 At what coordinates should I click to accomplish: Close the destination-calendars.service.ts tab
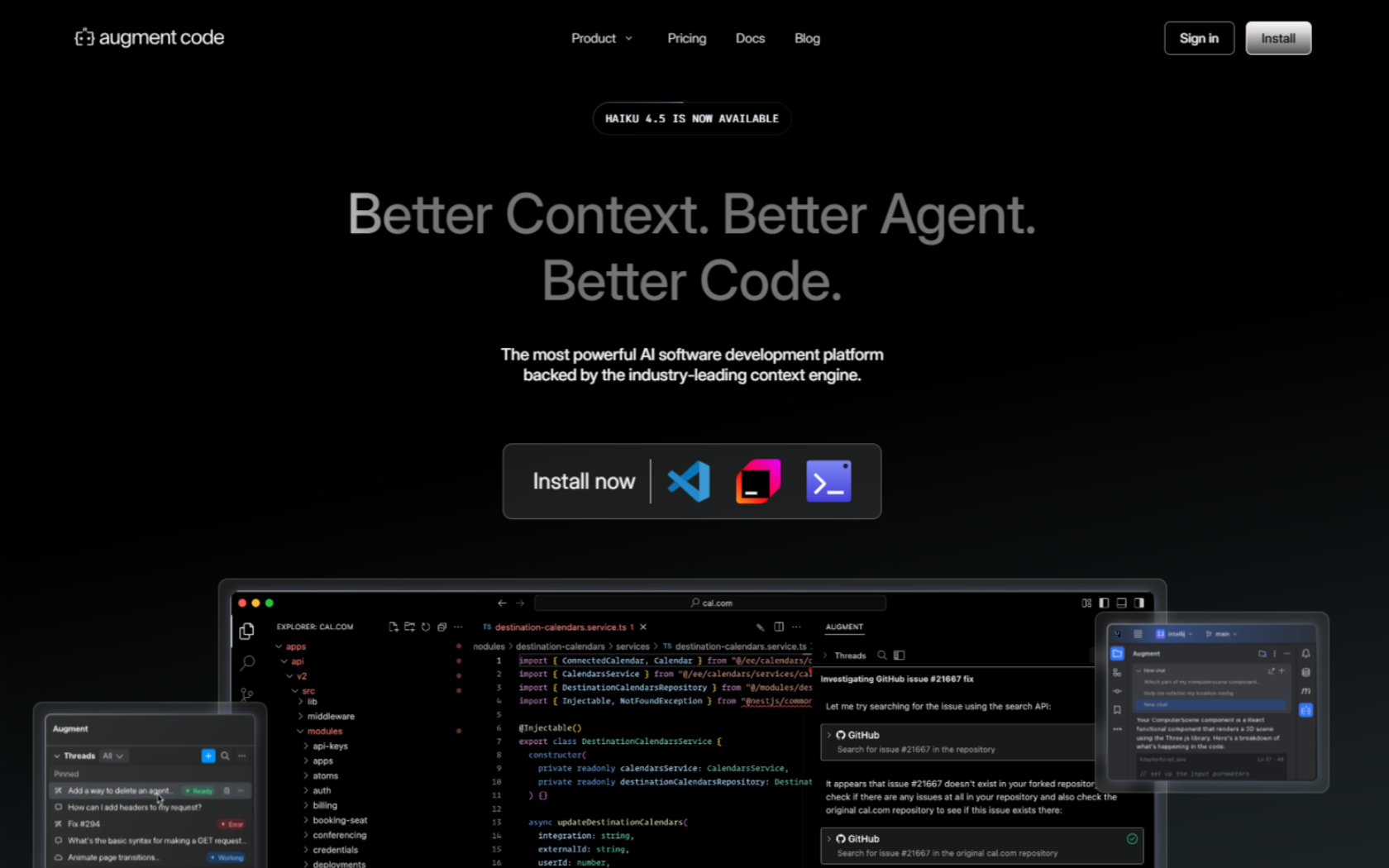coord(643,627)
